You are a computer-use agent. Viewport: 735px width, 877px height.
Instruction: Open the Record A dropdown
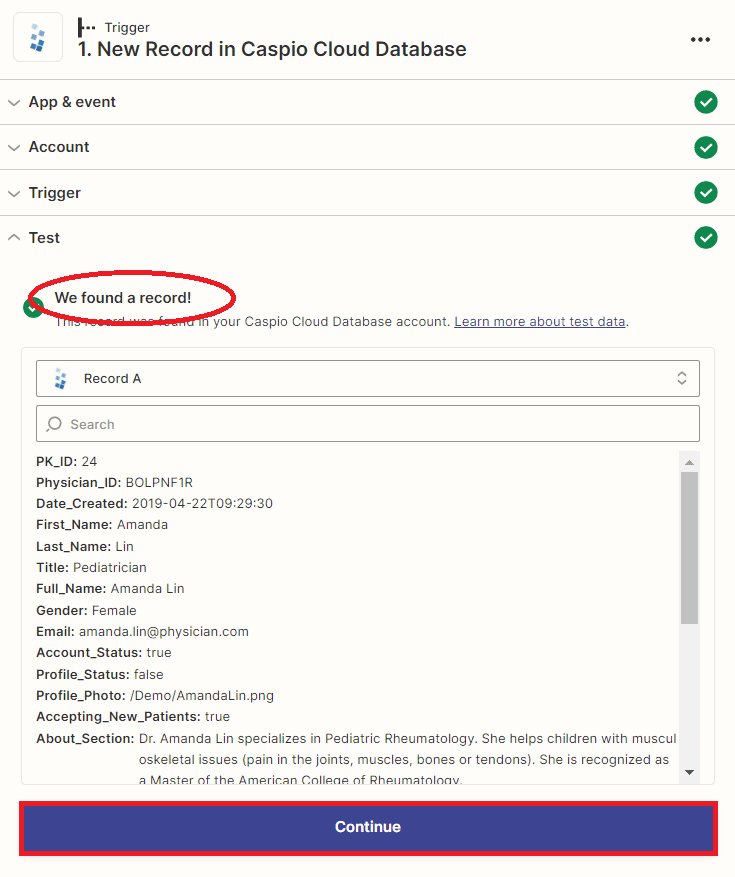[x=367, y=379]
